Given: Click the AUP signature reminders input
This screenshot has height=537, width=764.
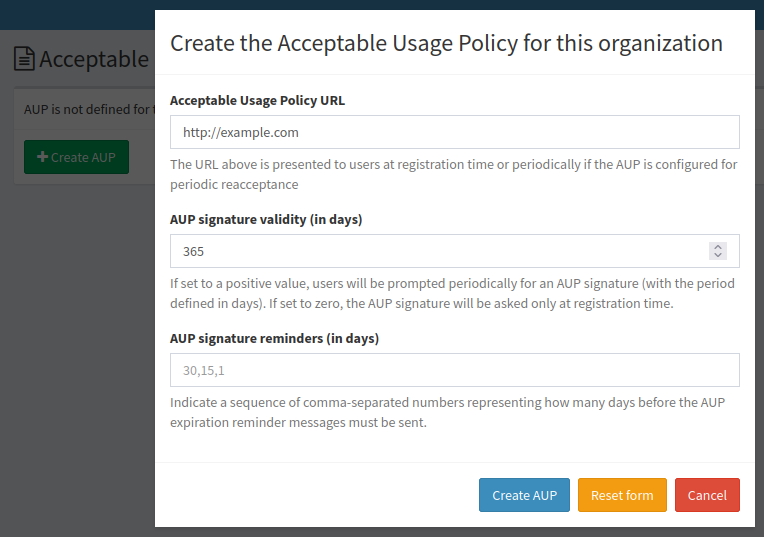Looking at the screenshot, I should pyautogui.click(x=454, y=370).
